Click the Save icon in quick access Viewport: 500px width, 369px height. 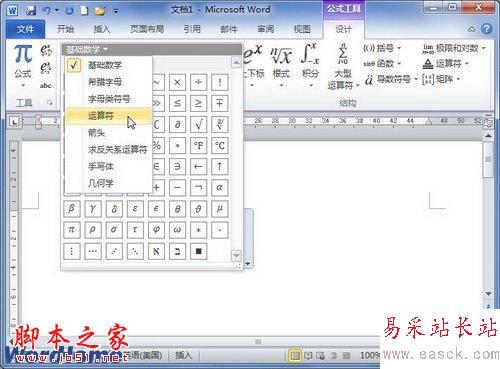(x=31, y=10)
